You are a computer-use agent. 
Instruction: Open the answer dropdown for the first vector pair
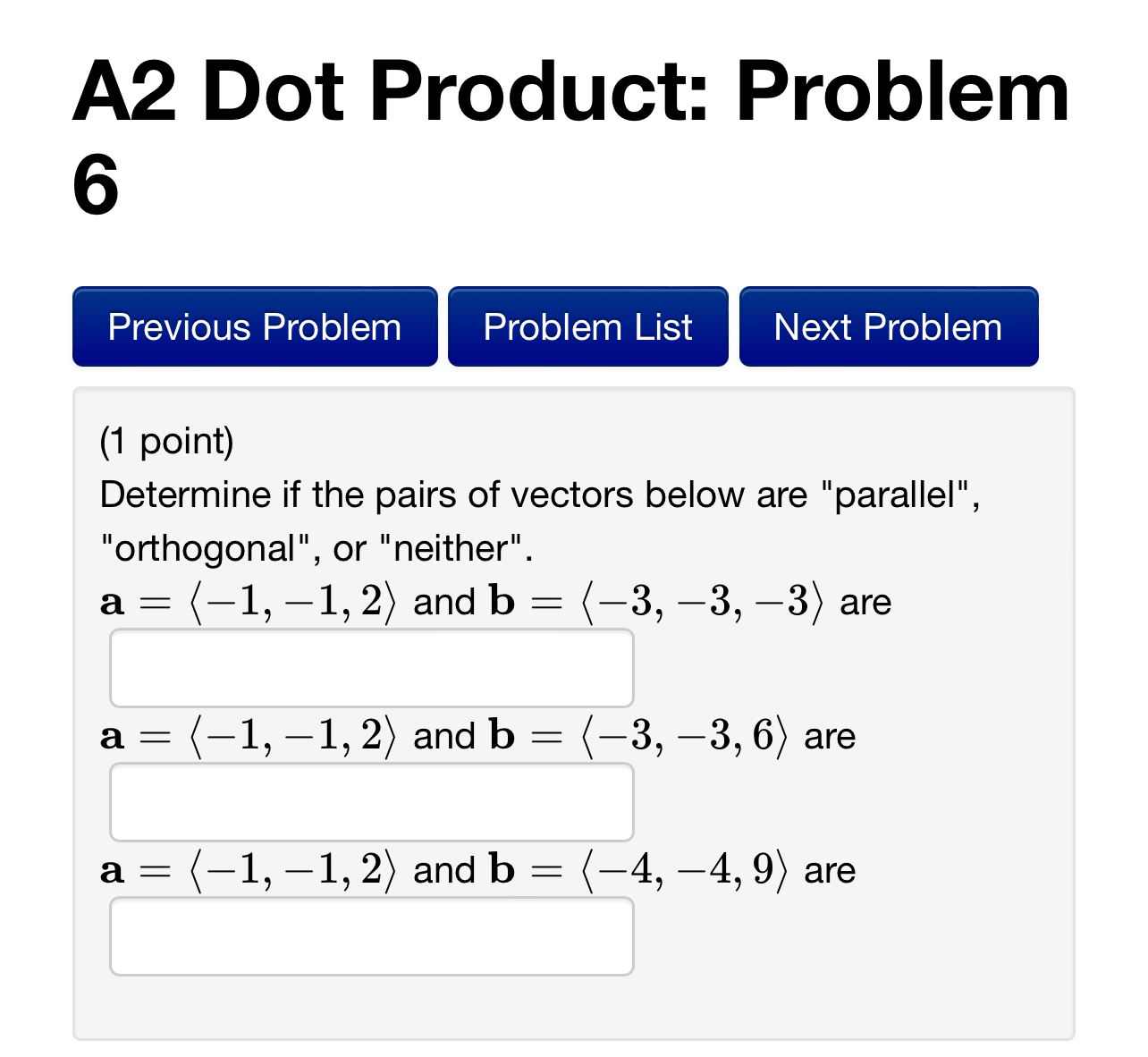(370, 667)
